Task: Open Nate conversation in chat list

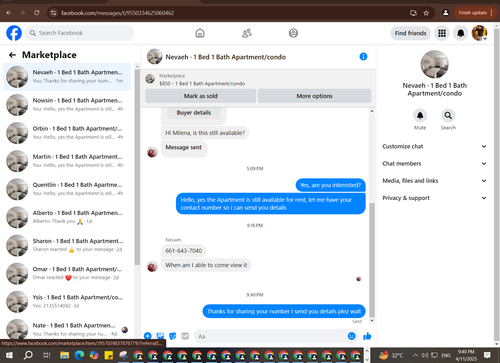Action: tap(67, 329)
